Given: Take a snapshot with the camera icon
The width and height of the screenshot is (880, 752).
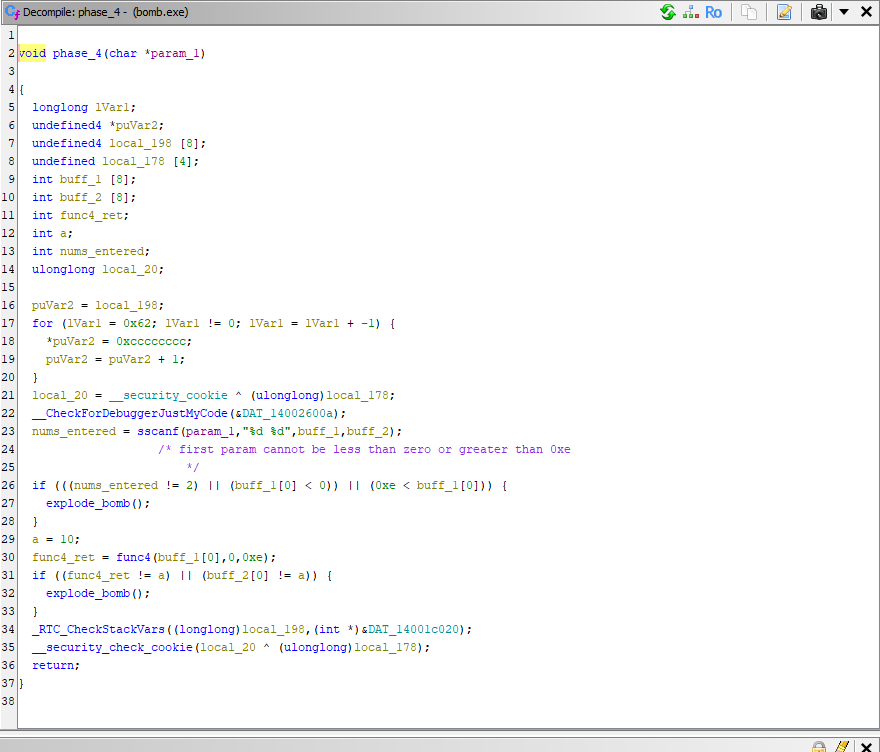Looking at the screenshot, I should pos(819,12).
